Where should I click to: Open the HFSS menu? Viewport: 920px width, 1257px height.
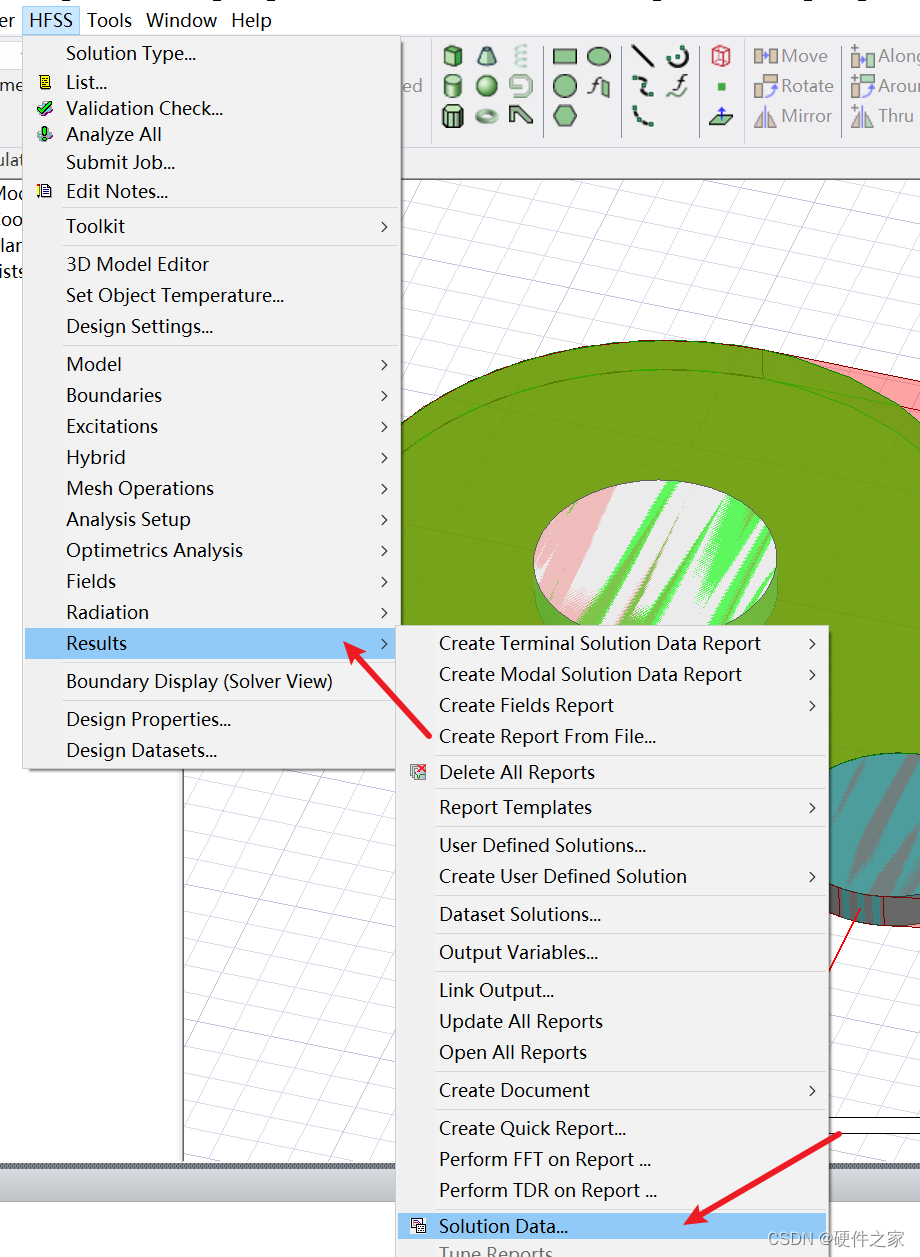point(51,20)
